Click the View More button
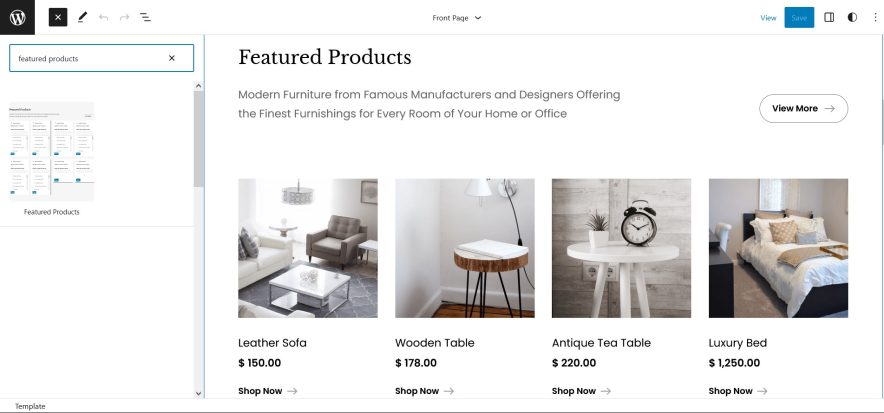884x413 pixels. 803,108
